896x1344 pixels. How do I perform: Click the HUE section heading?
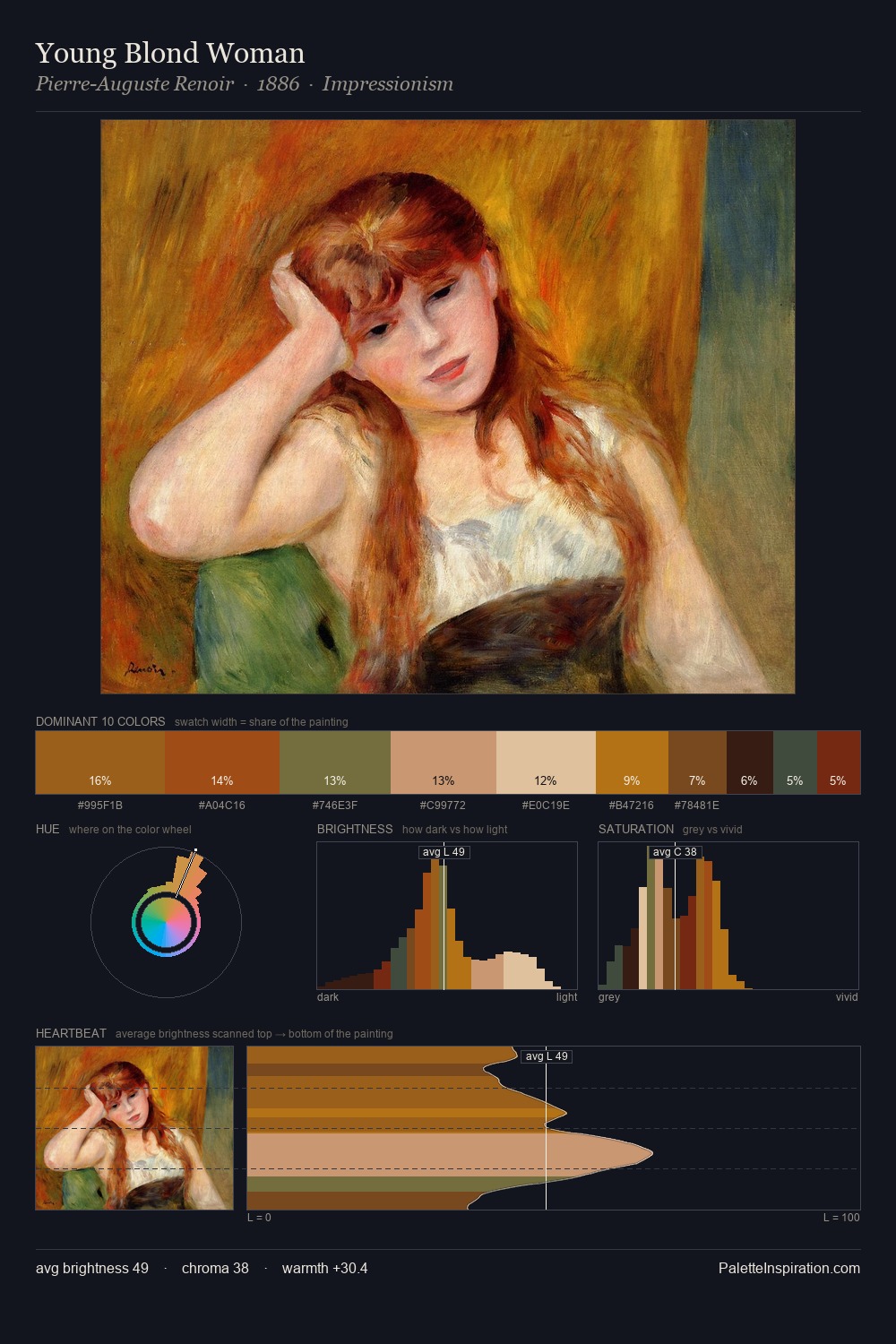(x=47, y=829)
